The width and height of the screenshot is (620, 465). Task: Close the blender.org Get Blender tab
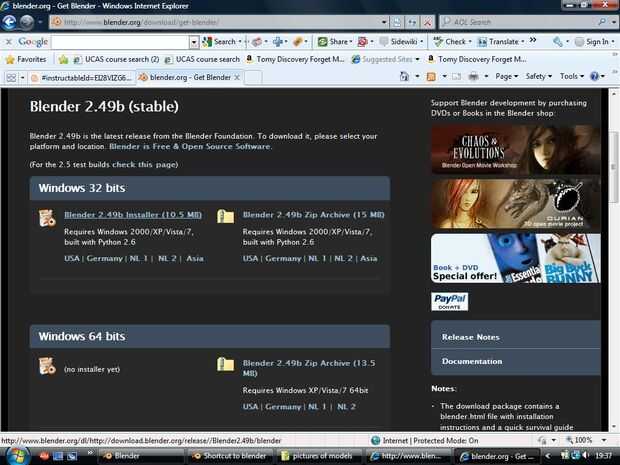click(237, 78)
